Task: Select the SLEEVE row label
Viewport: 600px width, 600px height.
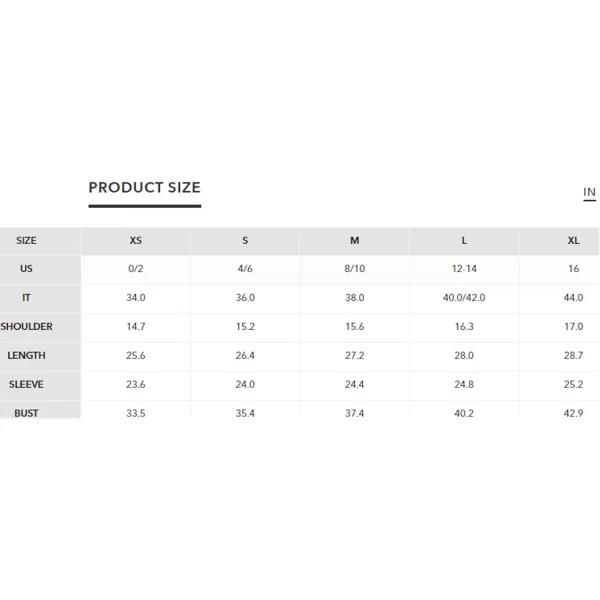Action: click(26, 385)
